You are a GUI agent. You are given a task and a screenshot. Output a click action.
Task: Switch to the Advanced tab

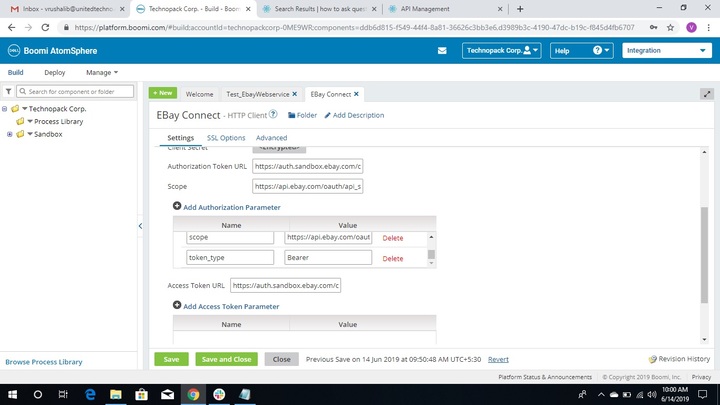coord(271,138)
